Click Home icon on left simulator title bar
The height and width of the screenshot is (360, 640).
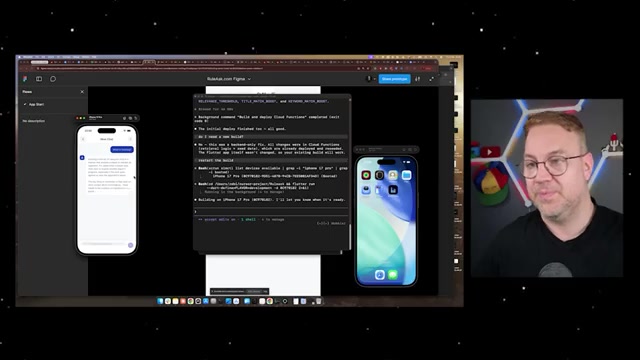point(124,118)
